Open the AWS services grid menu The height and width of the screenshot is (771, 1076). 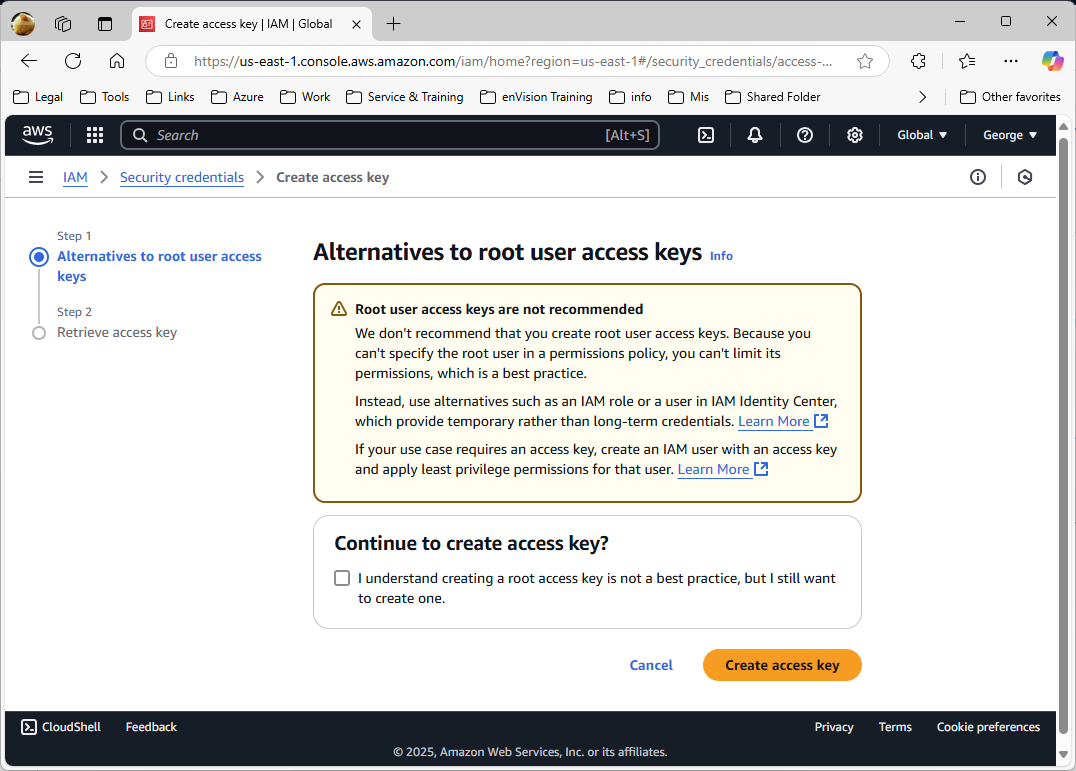point(95,135)
